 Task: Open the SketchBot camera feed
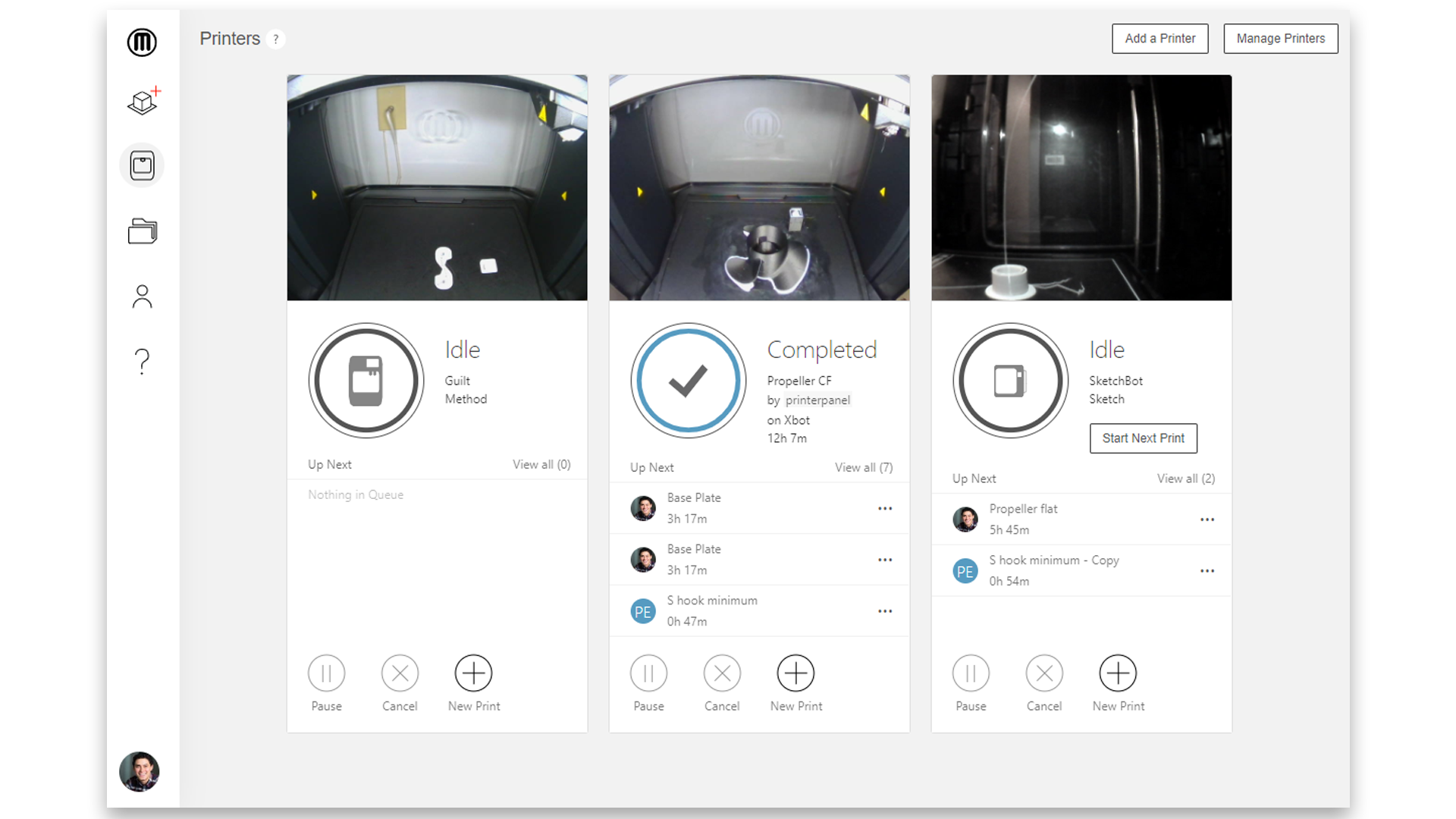[x=1082, y=187]
